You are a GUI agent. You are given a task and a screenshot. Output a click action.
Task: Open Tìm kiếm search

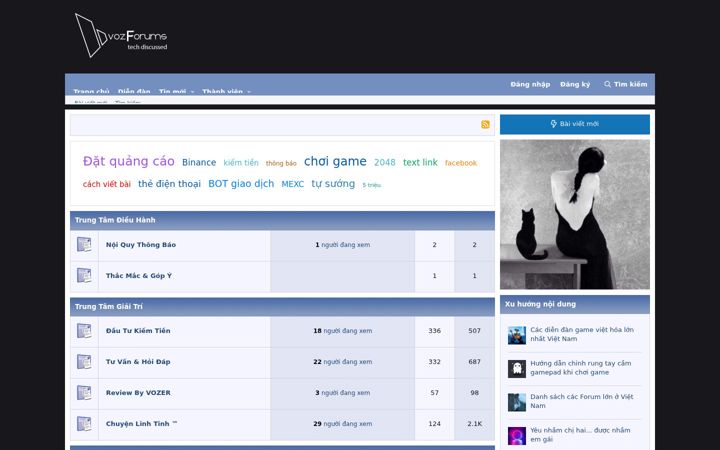(625, 84)
